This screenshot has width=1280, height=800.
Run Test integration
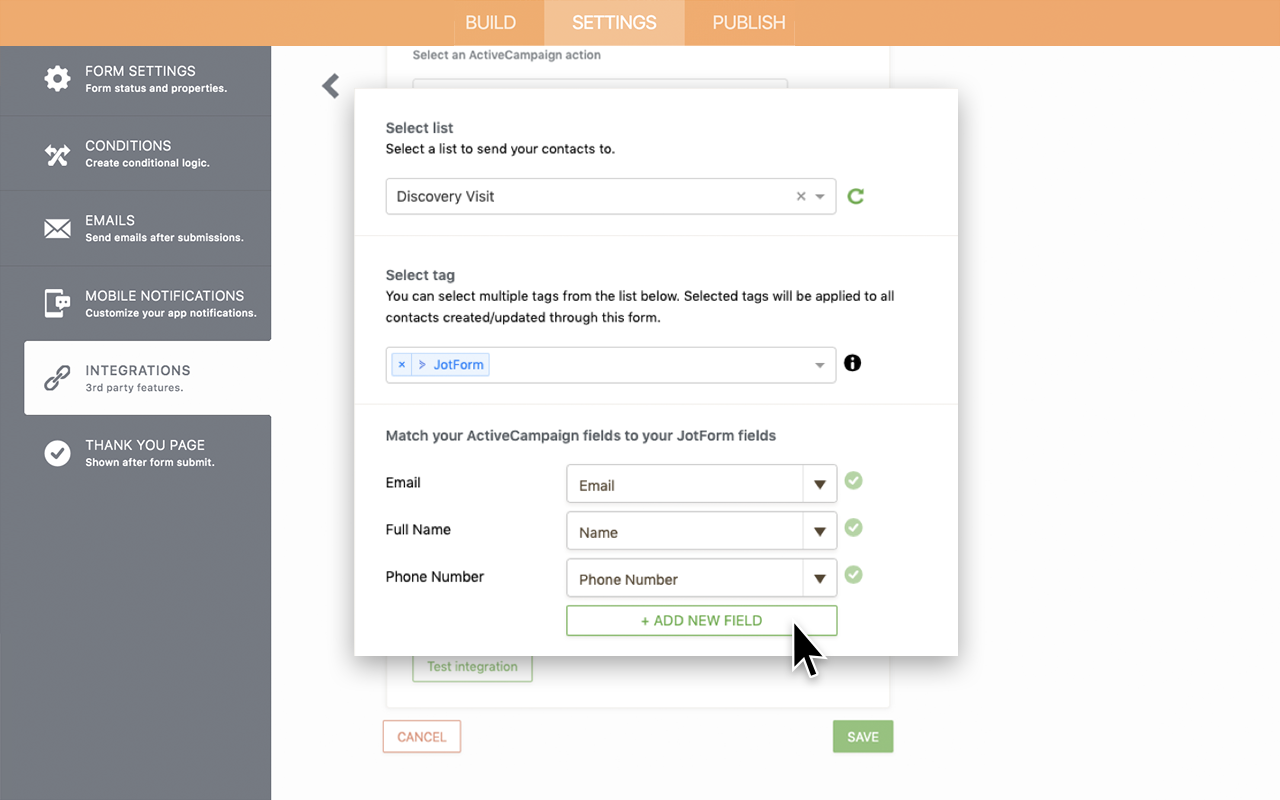tap(472, 666)
